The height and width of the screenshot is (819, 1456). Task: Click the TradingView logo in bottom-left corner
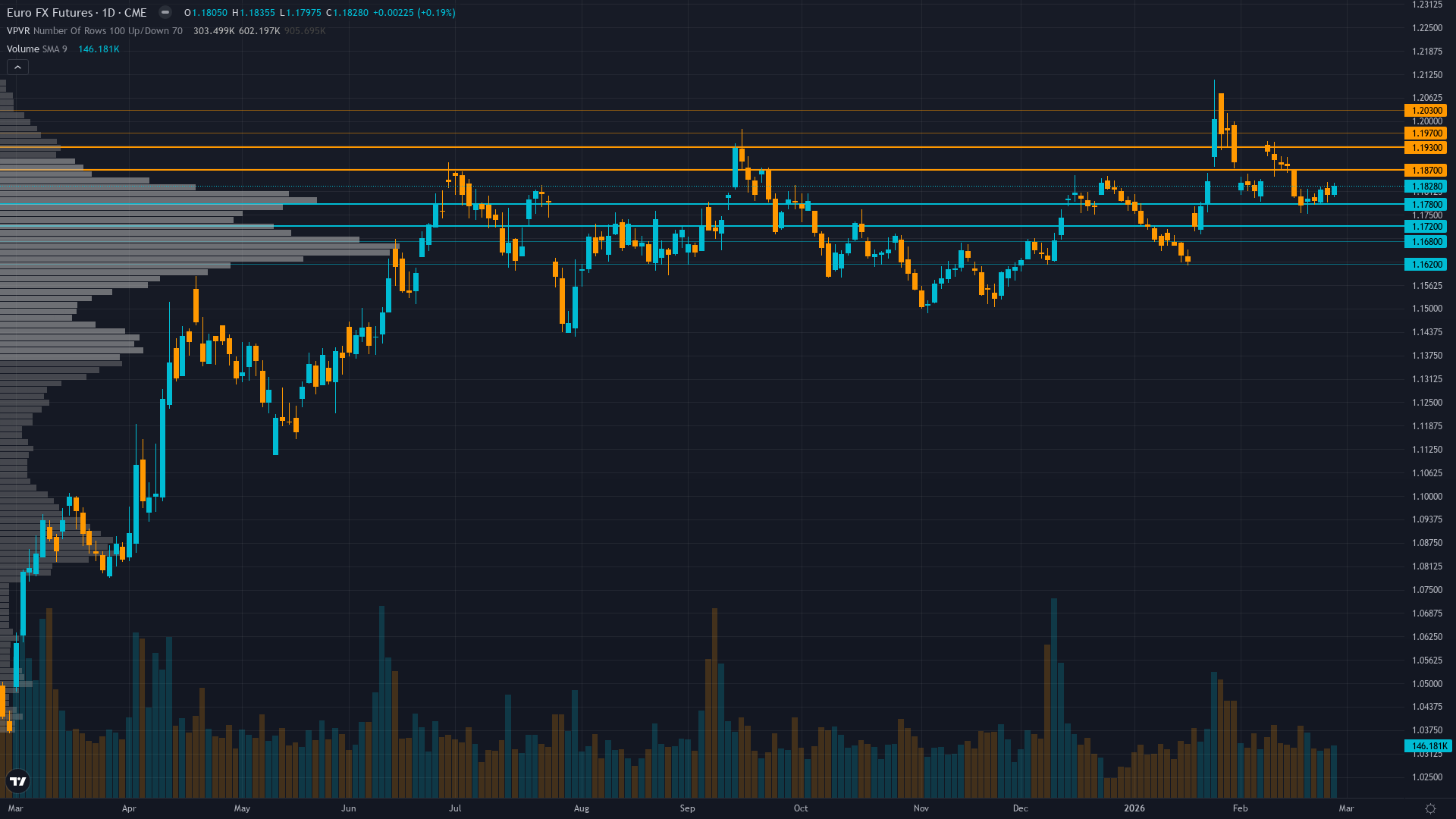point(17,781)
